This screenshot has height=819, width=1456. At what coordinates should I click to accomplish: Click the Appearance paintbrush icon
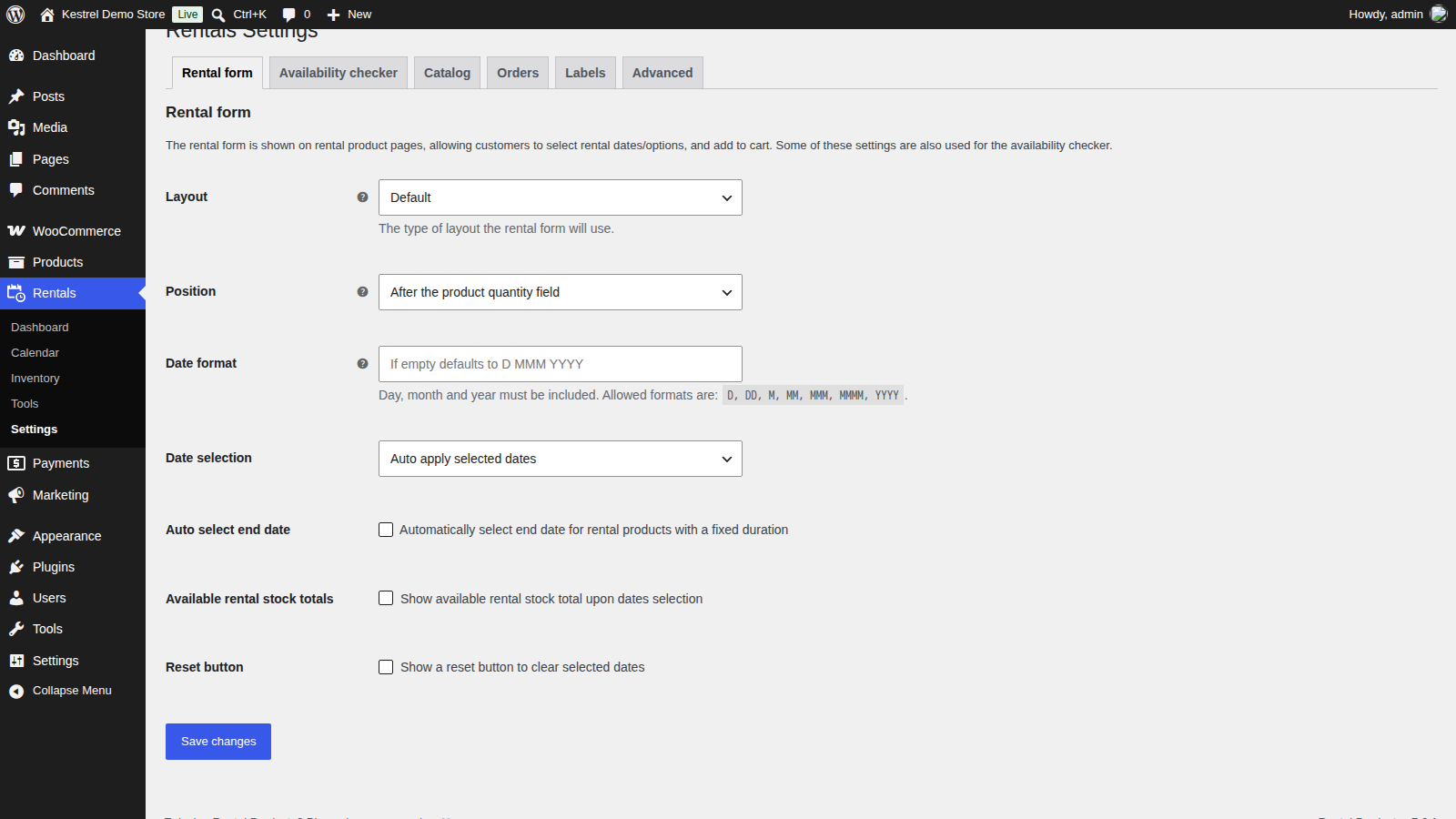pos(16,536)
